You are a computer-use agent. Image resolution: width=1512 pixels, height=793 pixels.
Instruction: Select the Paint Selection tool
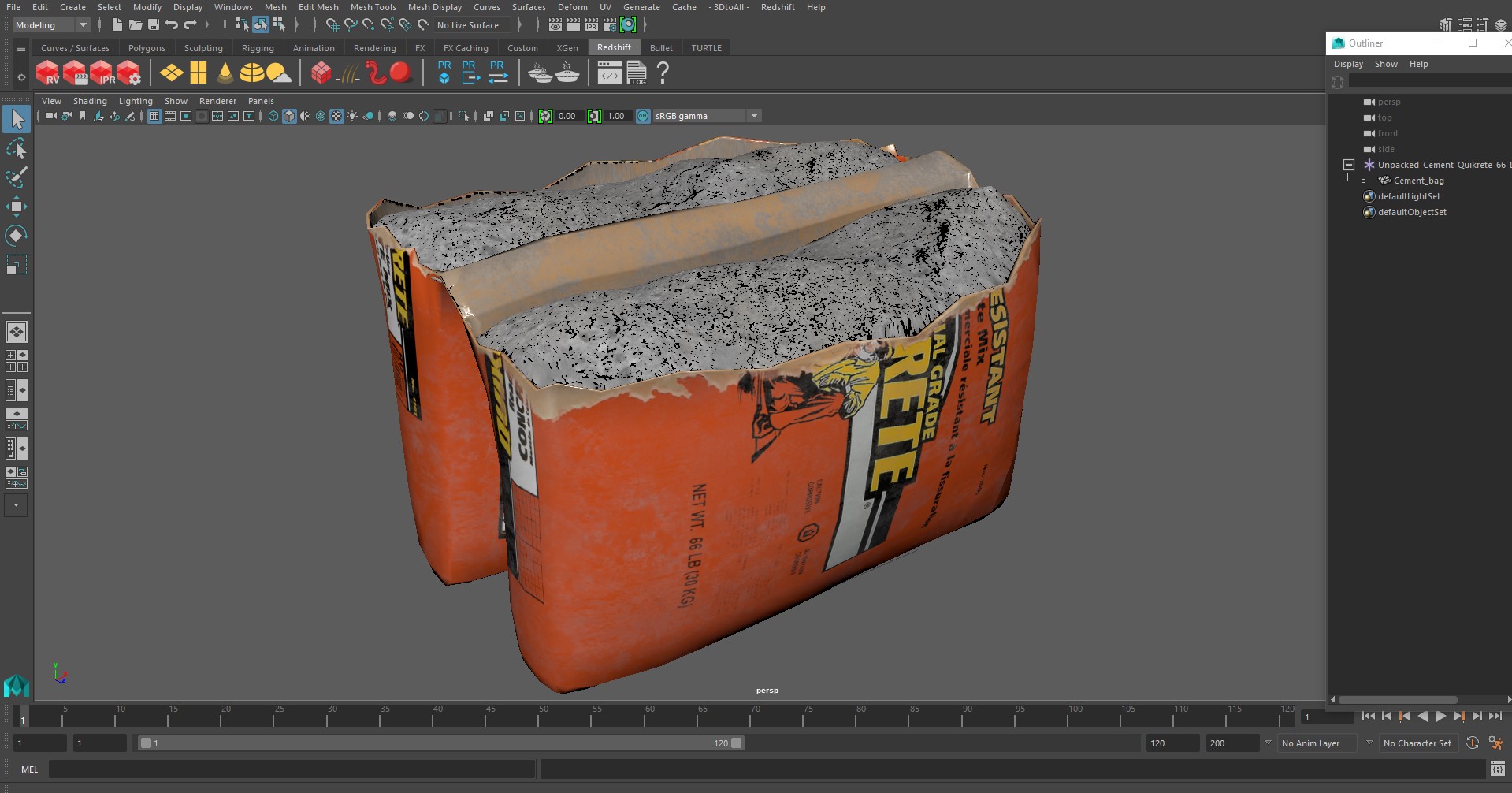pos(16,177)
